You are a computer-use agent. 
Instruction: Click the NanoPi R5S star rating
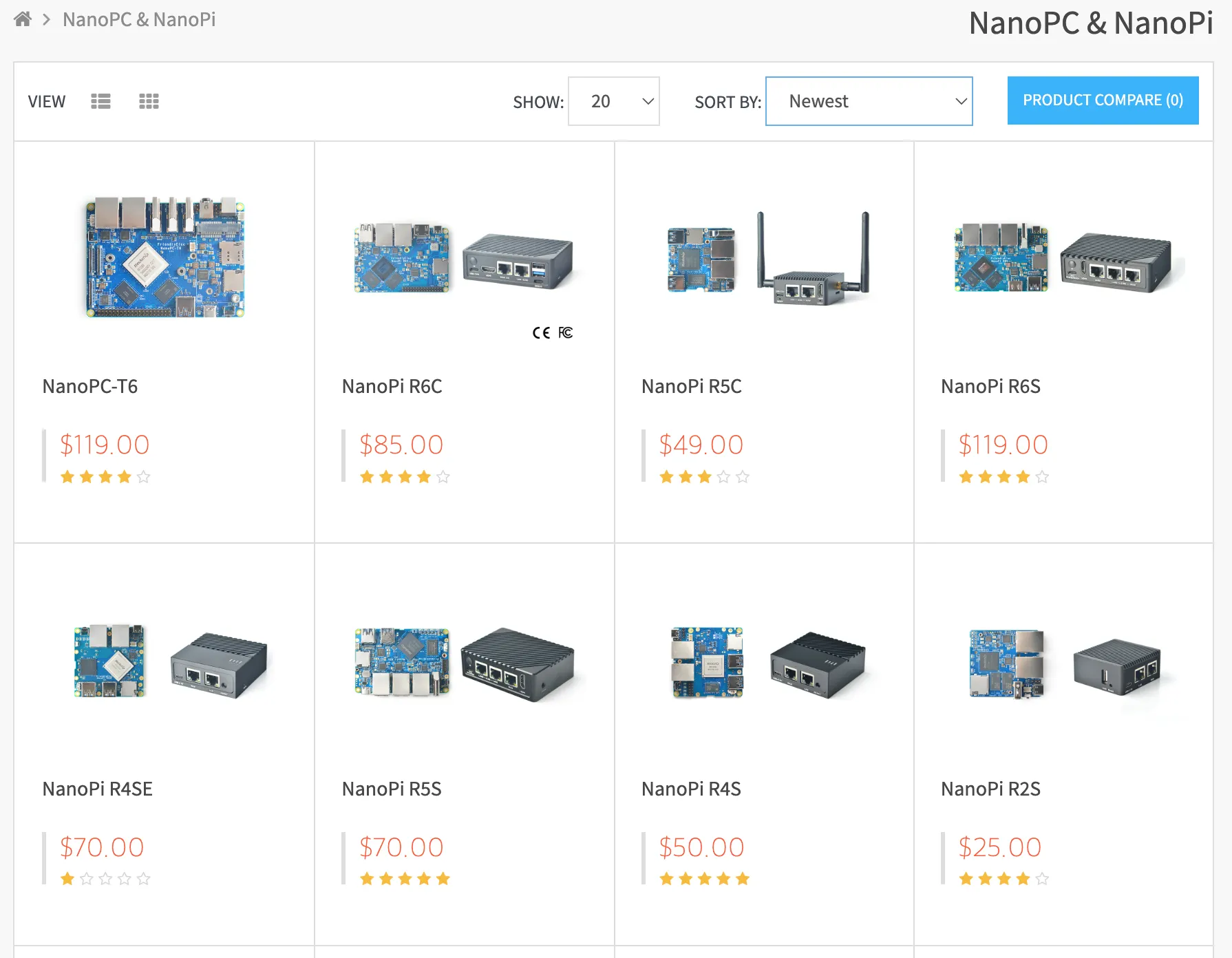tap(405, 879)
